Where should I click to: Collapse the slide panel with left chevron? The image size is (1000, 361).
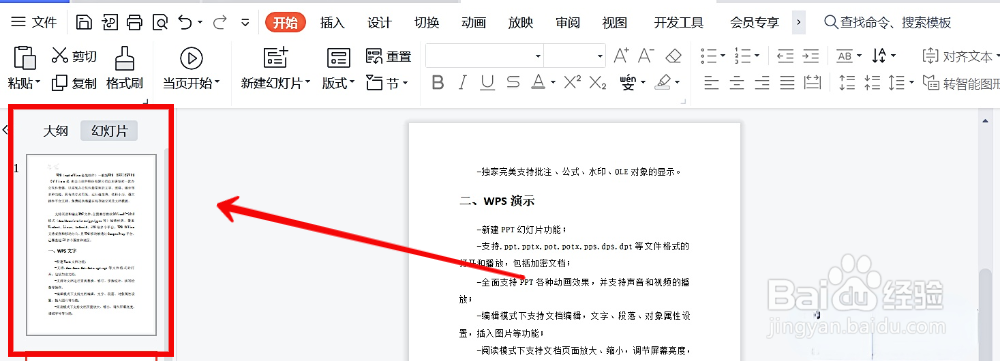(5, 130)
